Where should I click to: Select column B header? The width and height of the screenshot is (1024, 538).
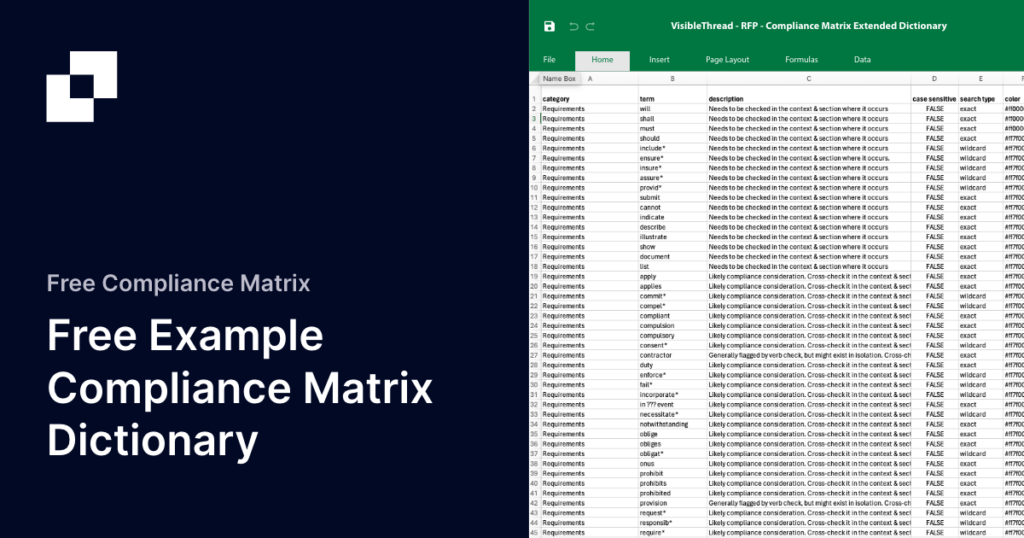[672, 78]
